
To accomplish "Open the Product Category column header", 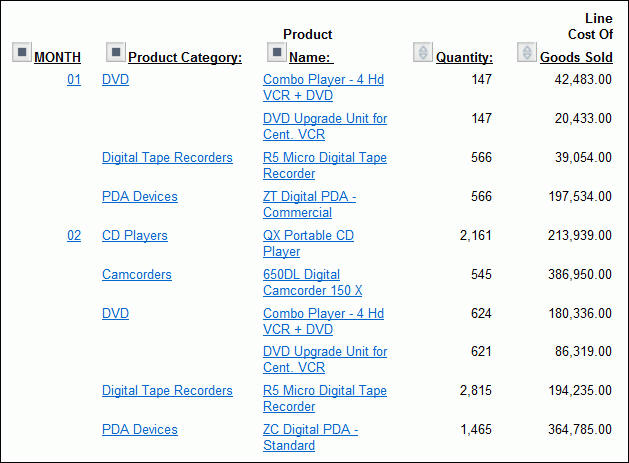I will [185, 58].
